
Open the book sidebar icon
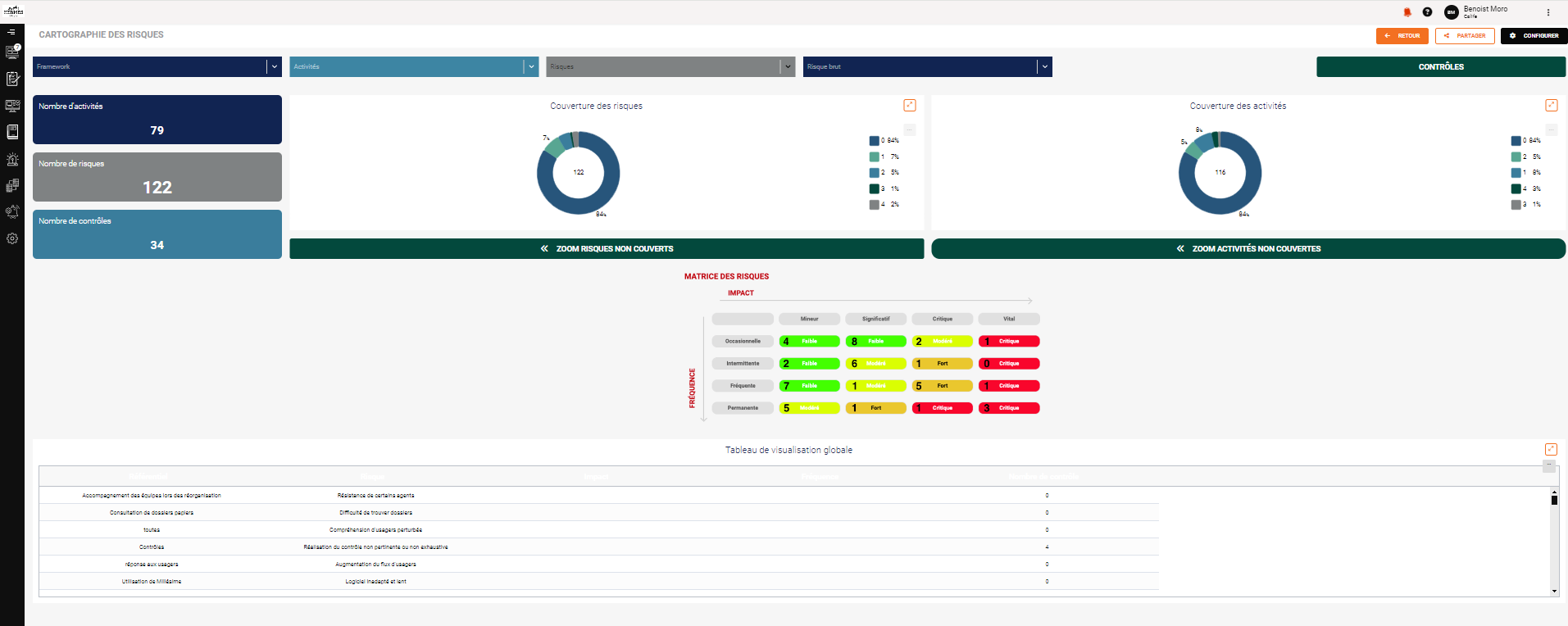pyautogui.click(x=12, y=132)
